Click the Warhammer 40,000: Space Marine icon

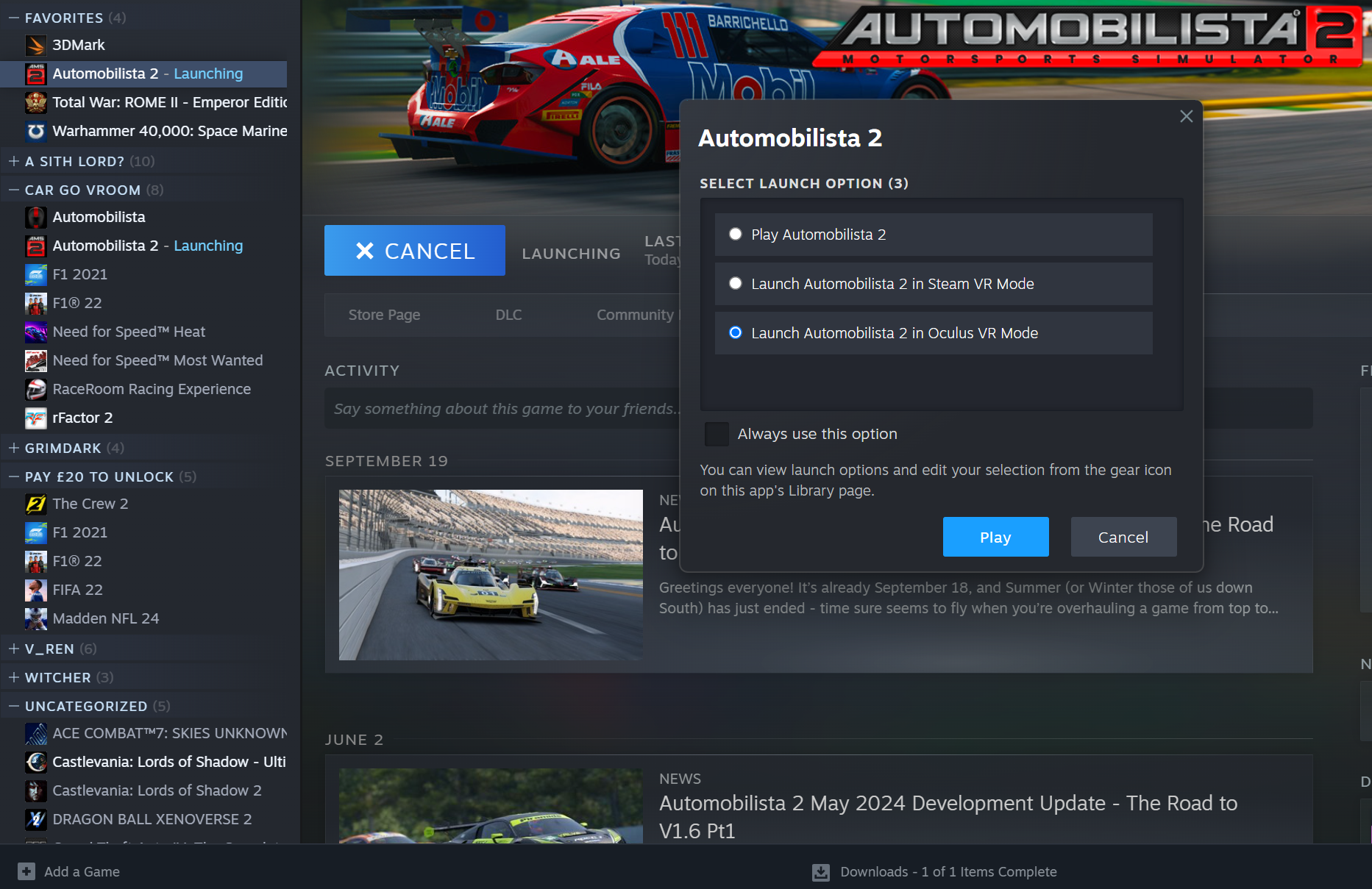click(x=35, y=132)
